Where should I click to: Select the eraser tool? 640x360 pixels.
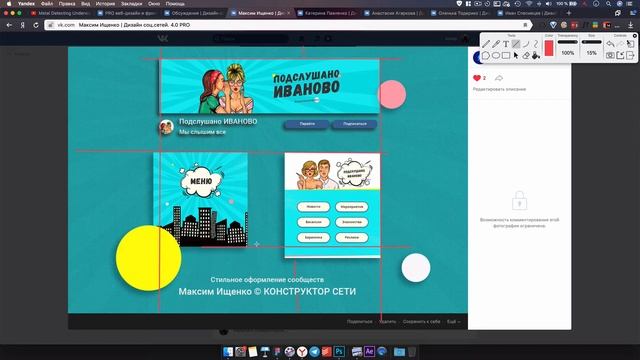[526, 55]
